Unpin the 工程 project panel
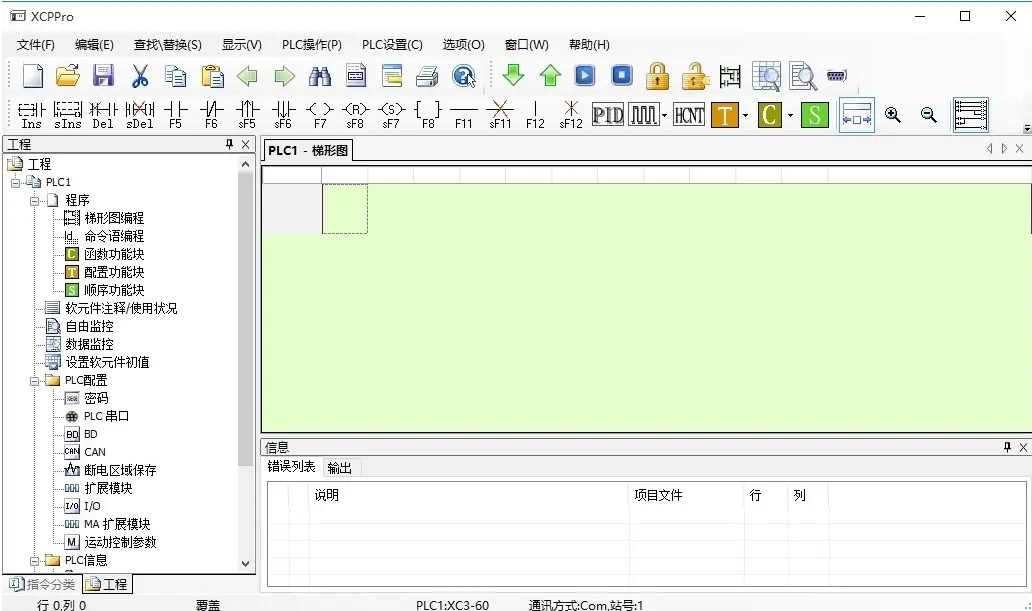 (229, 144)
